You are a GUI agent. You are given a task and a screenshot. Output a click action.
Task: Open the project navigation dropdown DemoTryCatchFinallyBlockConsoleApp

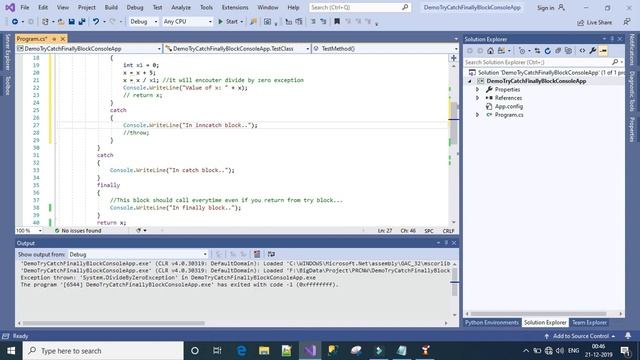click(89, 49)
